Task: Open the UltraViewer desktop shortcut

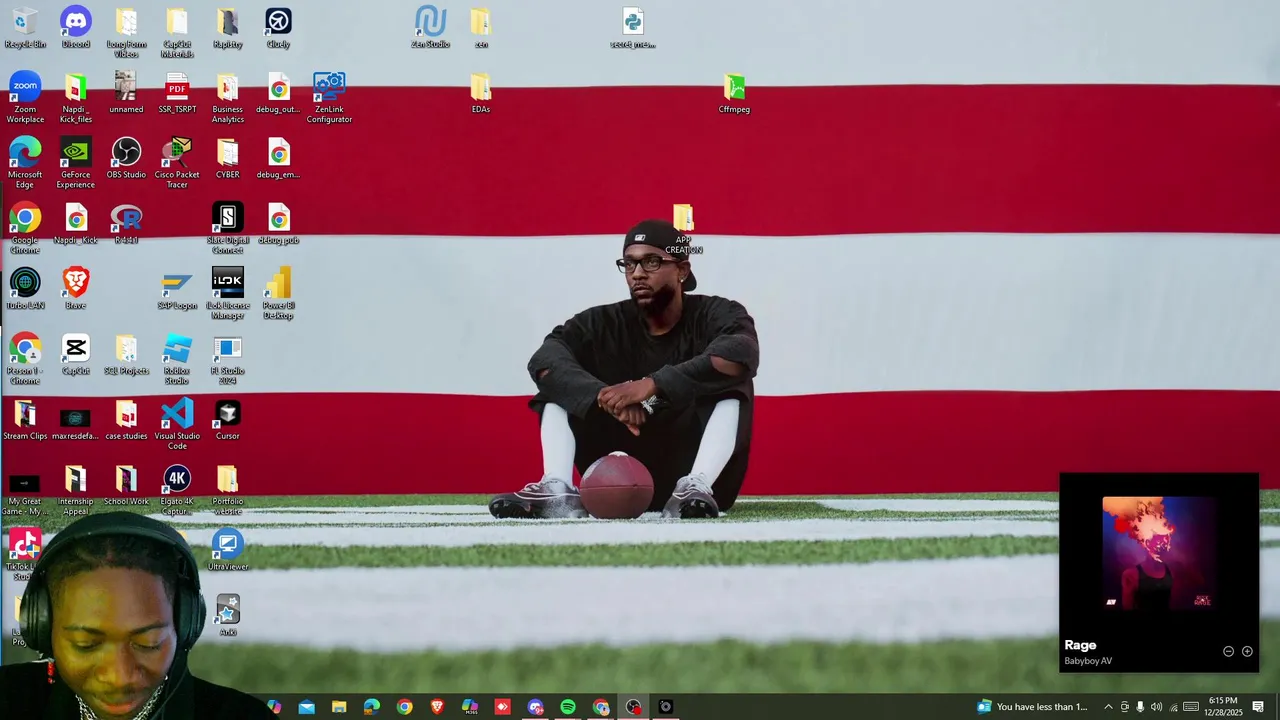Action: tap(228, 550)
